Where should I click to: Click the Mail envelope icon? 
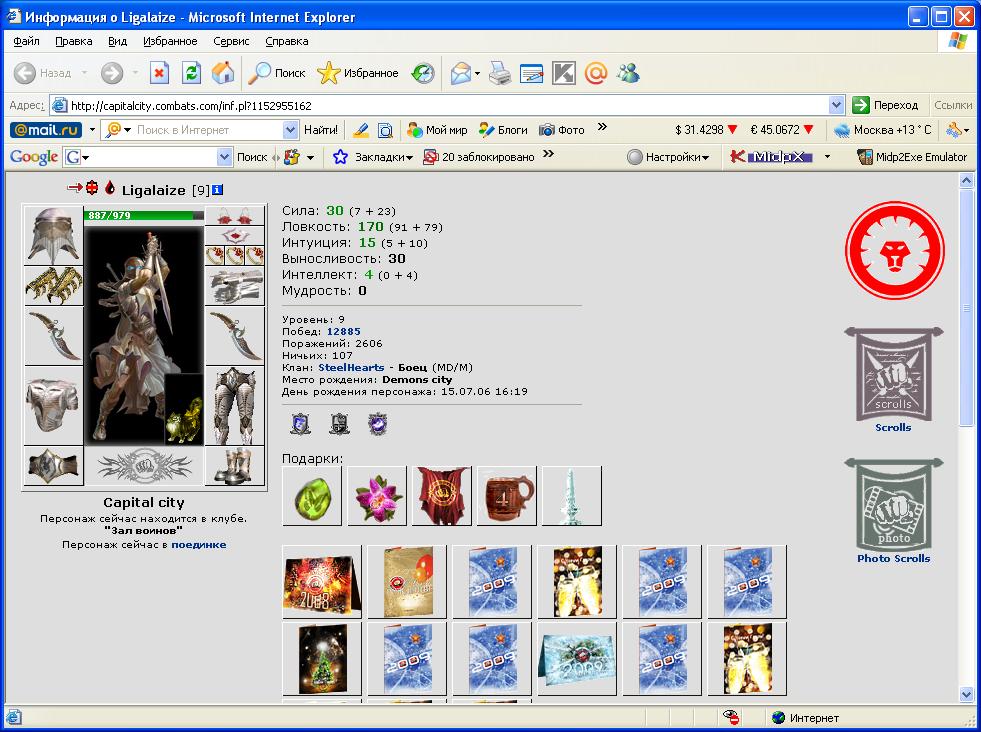pyautogui.click(x=461, y=73)
